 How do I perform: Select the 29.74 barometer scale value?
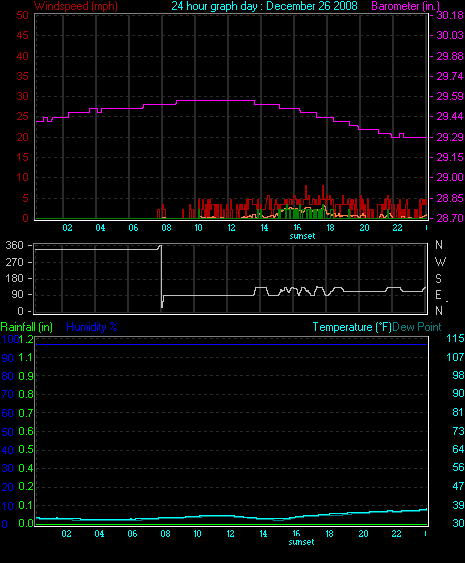[x=450, y=76]
